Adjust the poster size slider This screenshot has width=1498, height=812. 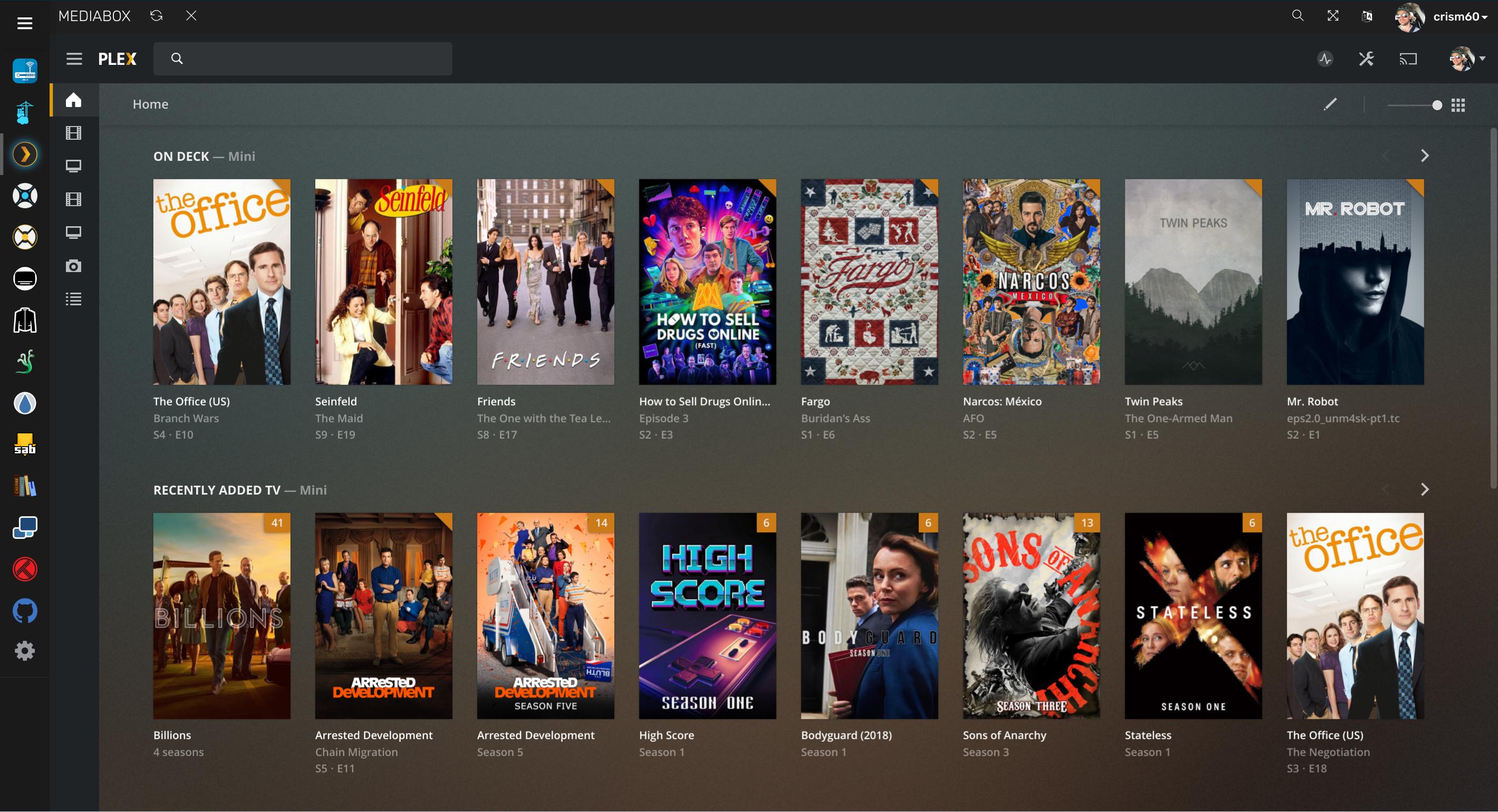click(1436, 105)
